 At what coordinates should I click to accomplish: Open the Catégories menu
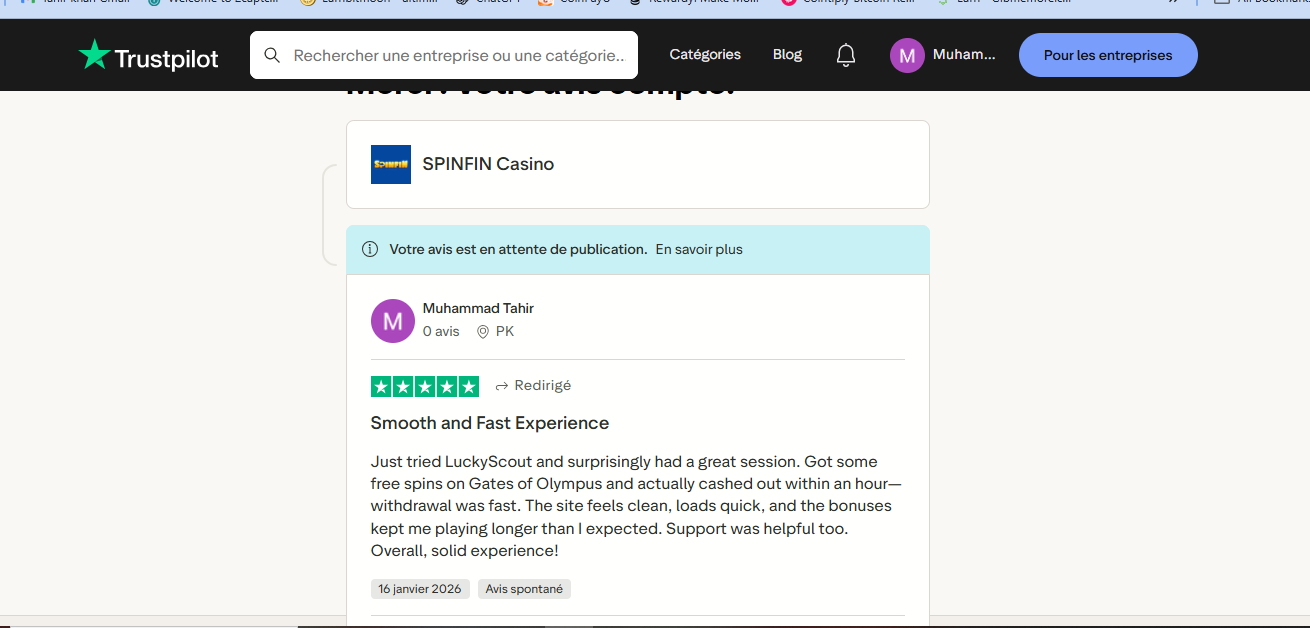705,55
